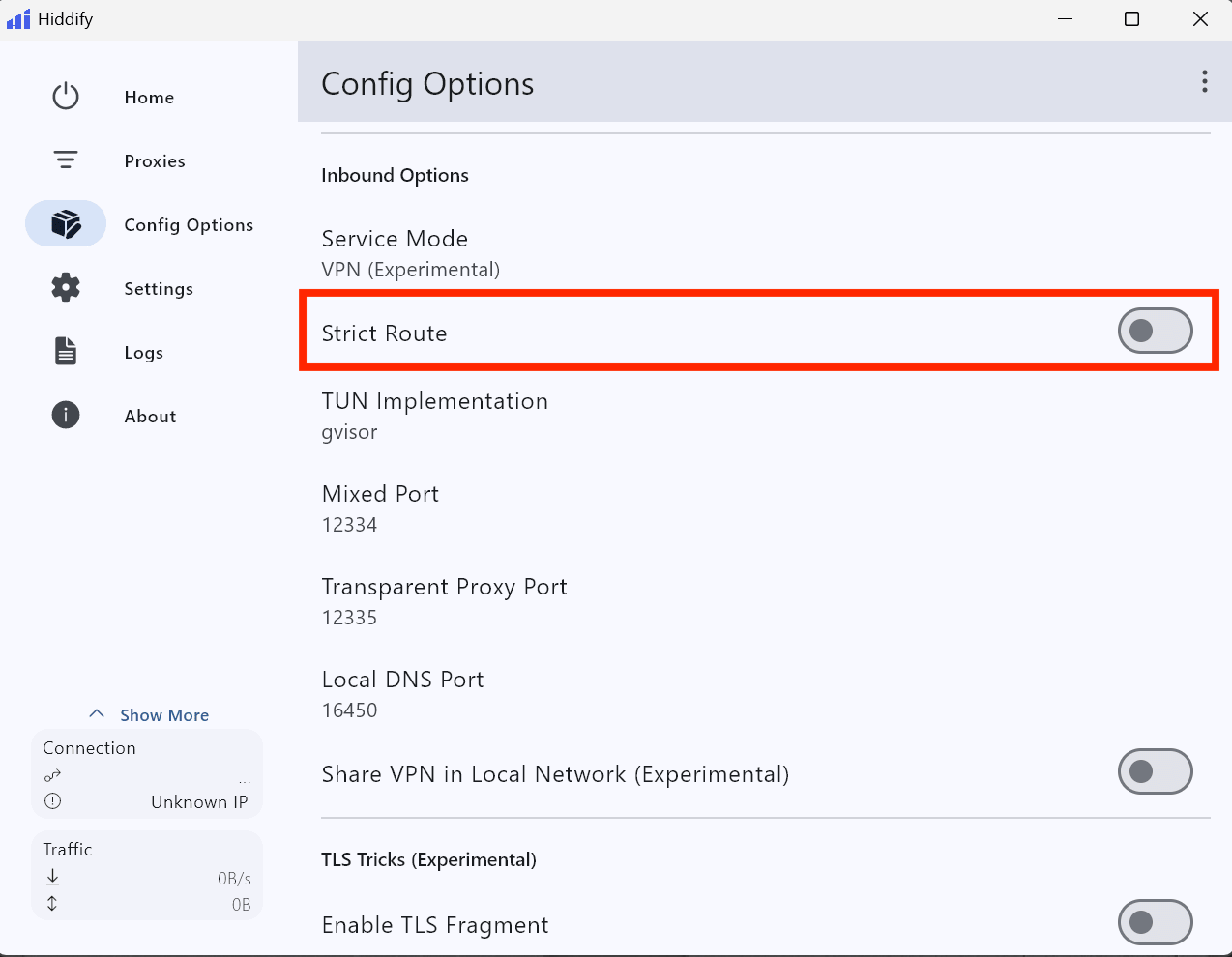1232x957 pixels.
Task: Open Settings via the gear icon
Action: pyautogui.click(x=66, y=288)
